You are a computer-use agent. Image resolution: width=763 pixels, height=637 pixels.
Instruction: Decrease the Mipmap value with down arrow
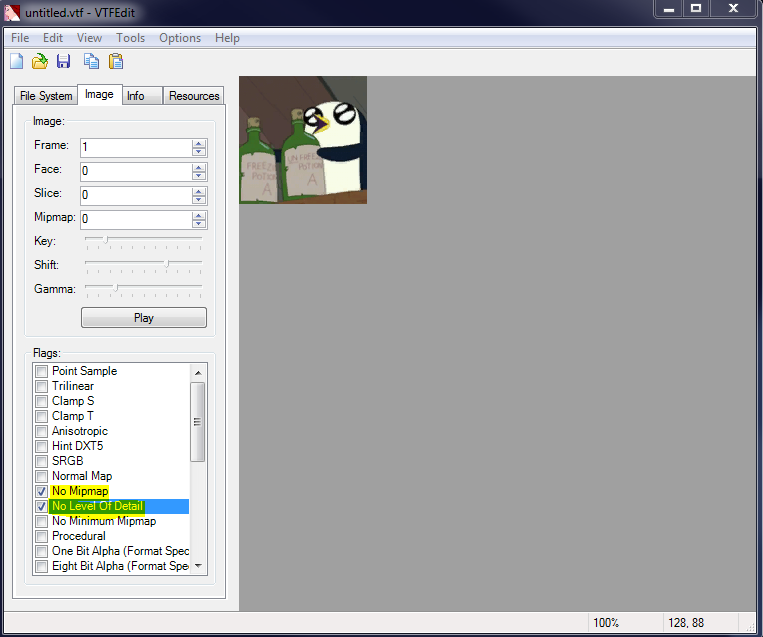pos(199,223)
